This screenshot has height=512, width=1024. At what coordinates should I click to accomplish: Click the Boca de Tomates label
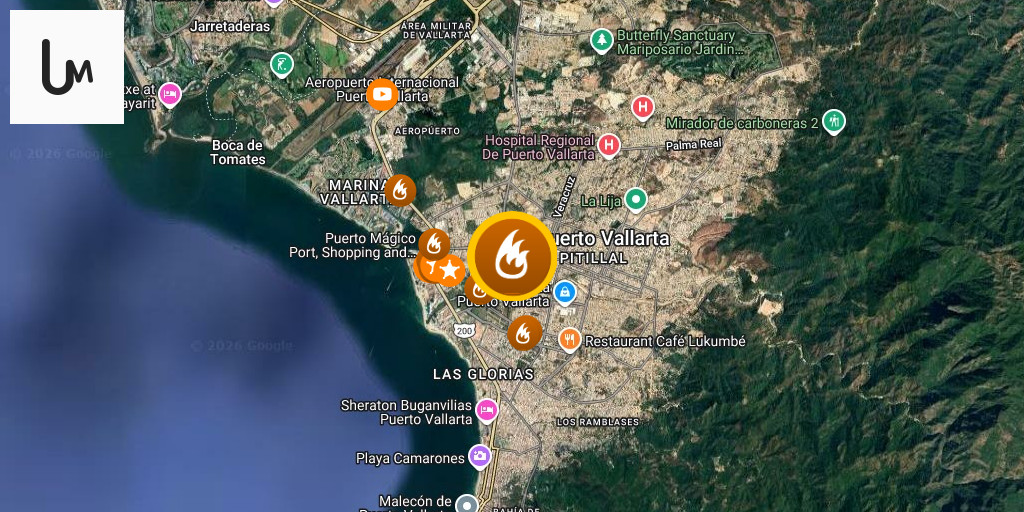[x=238, y=152]
